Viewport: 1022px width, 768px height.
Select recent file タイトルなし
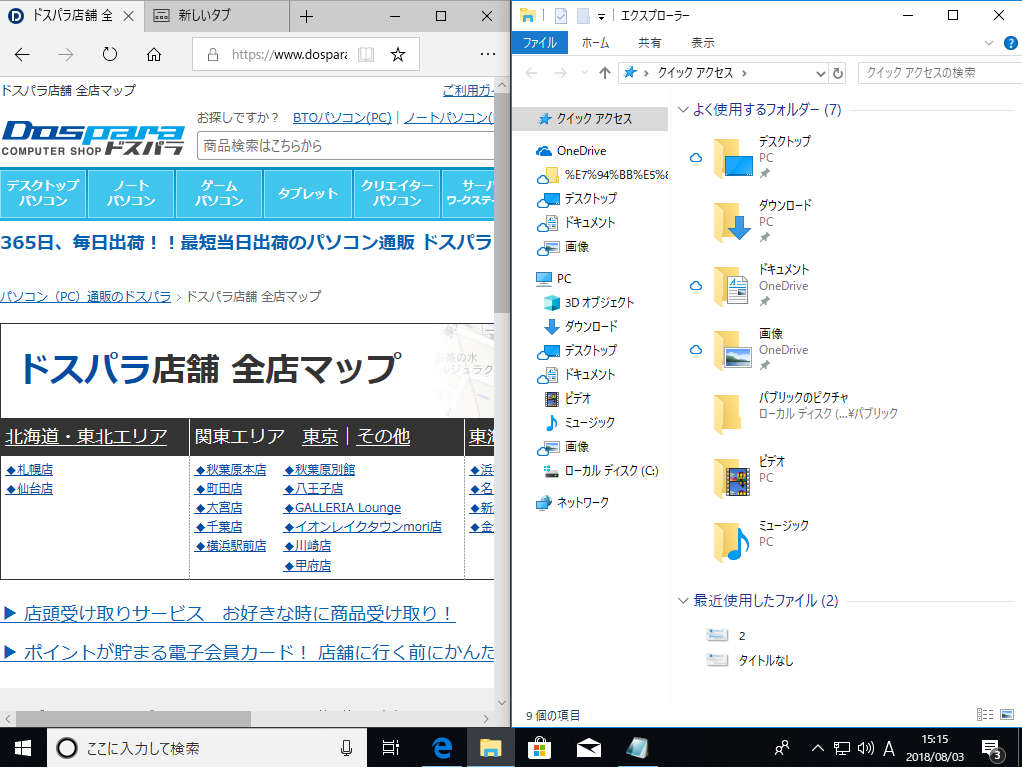pyautogui.click(x=750, y=660)
